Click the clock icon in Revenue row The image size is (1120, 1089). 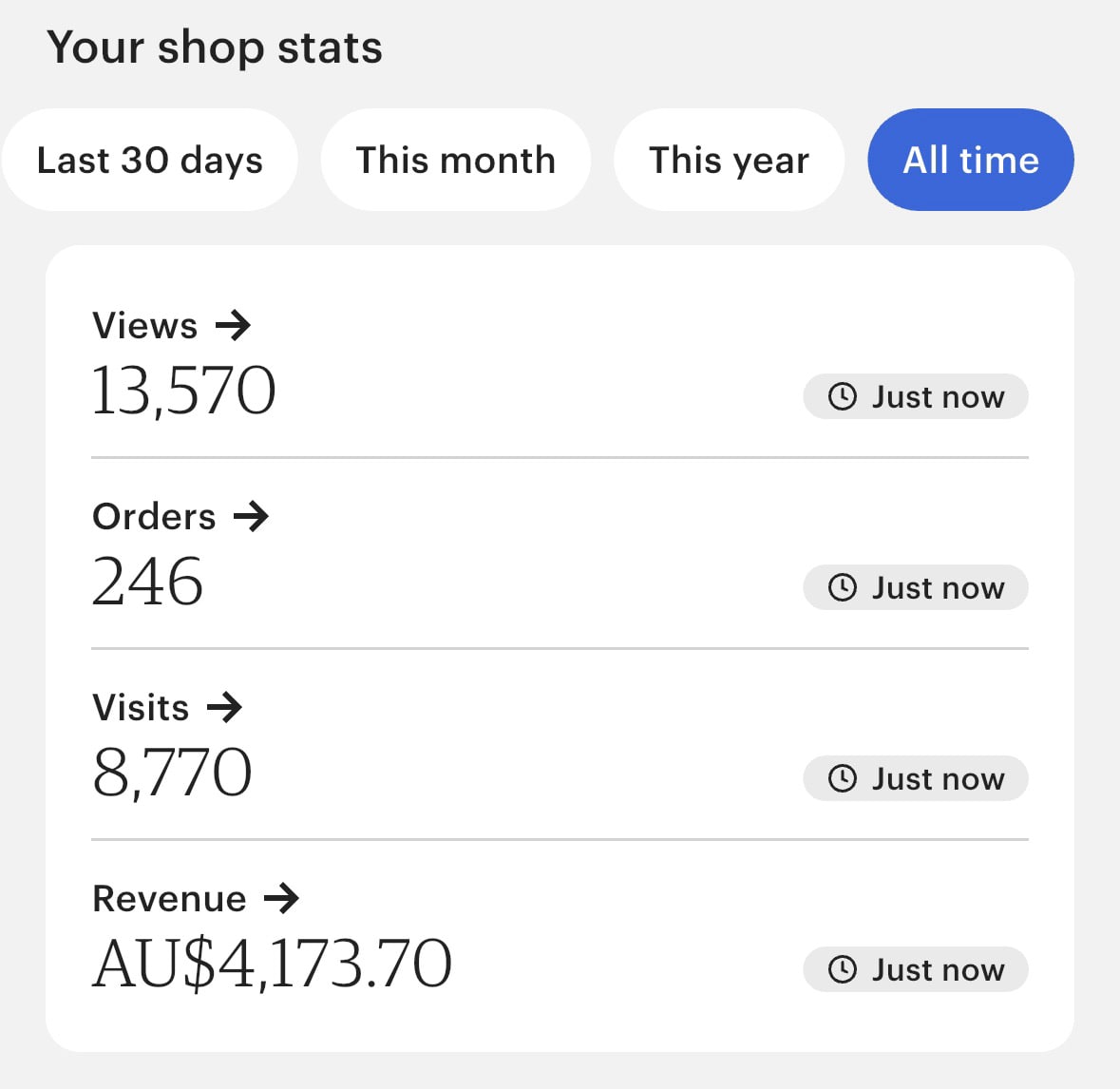point(843,969)
